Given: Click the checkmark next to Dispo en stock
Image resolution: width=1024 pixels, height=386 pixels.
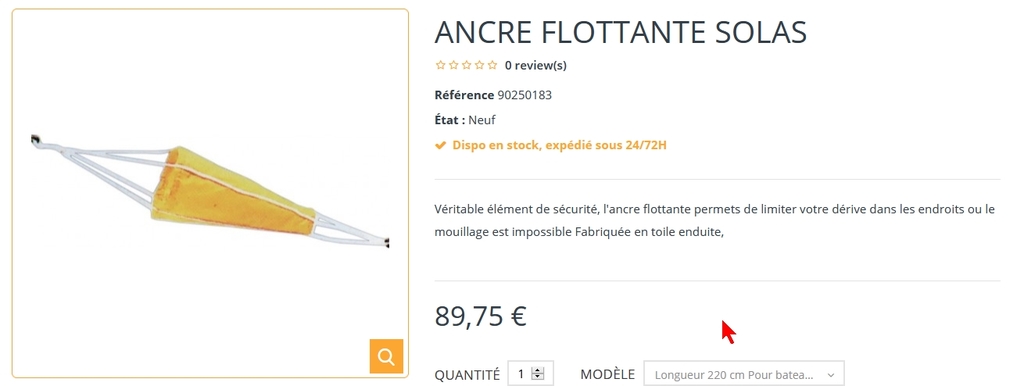Looking at the screenshot, I should (441, 145).
